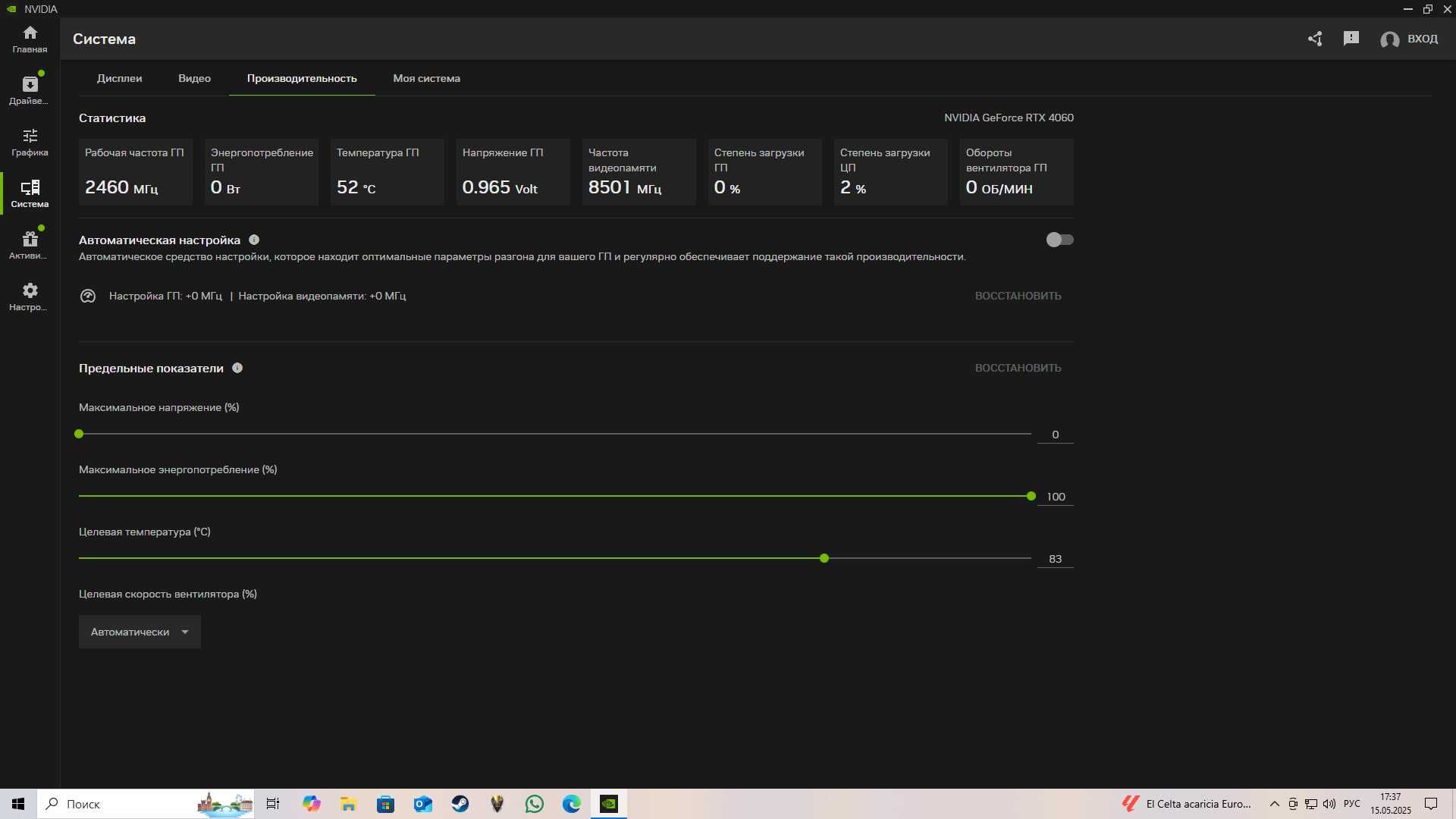The image size is (1456, 819).
Task: Click the Максимальное энергопотребление slider handle
Action: 1031,496
